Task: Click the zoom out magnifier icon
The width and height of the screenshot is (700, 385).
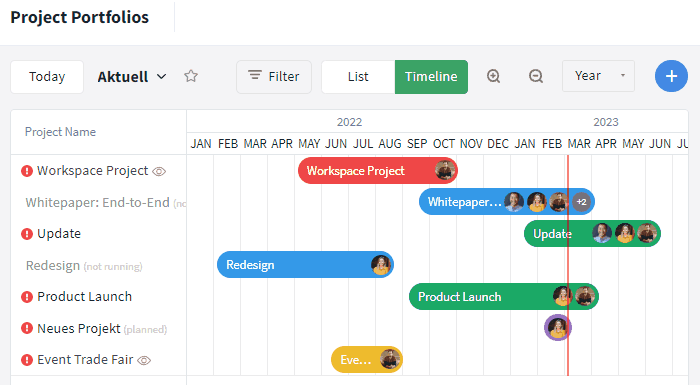Action: click(536, 76)
